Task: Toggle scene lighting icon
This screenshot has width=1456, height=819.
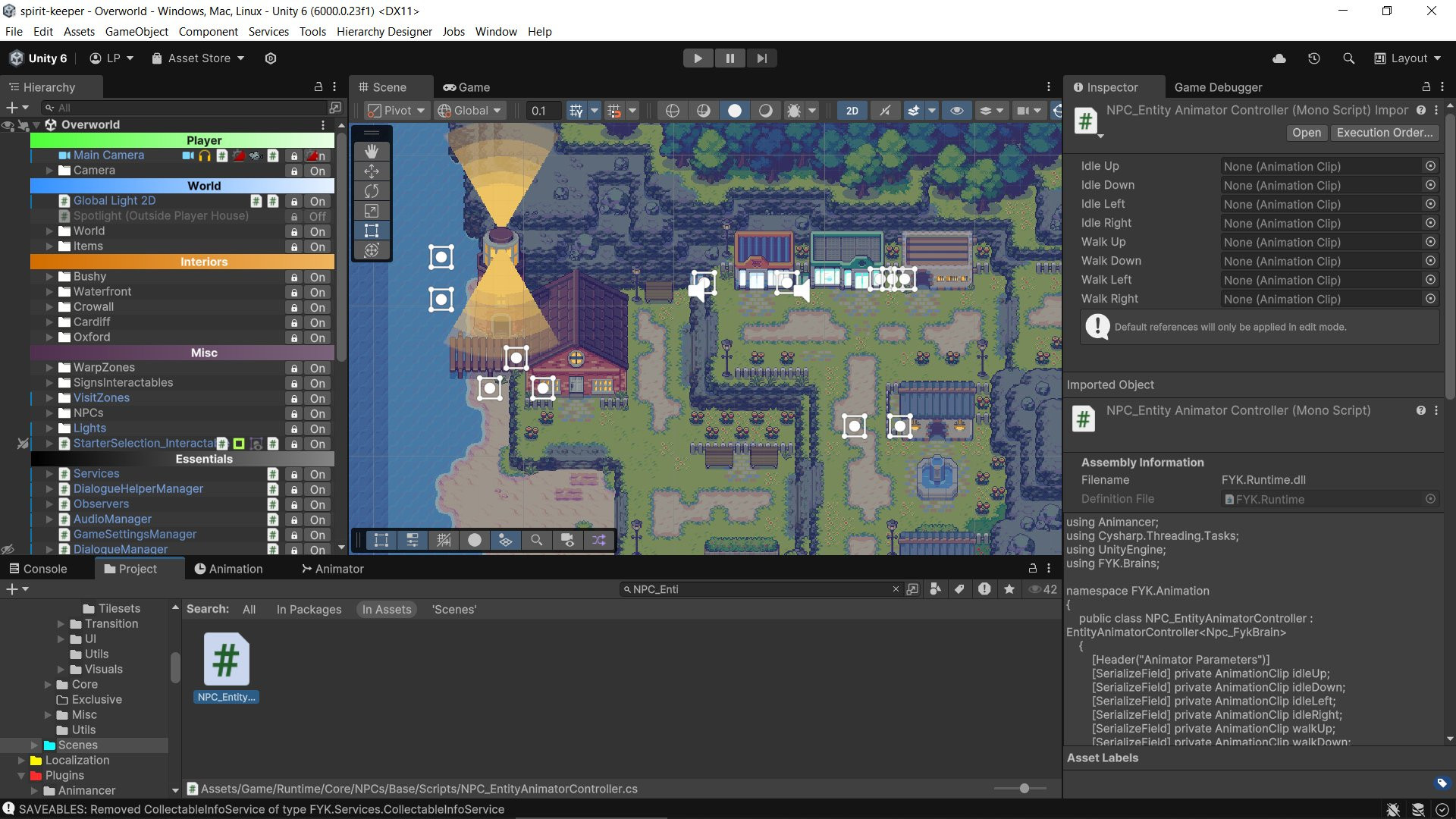Action: point(885,111)
